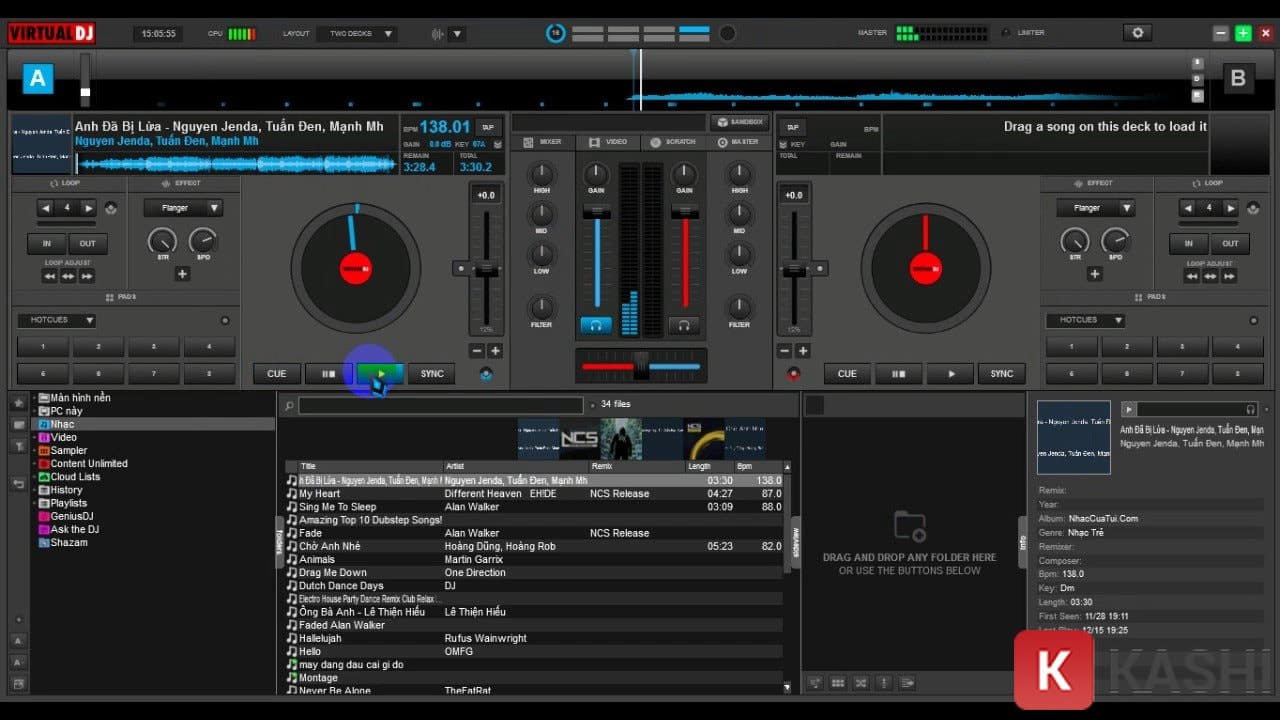Click deck B pause-stop button
The width and height of the screenshot is (1280, 720).
(x=898, y=374)
